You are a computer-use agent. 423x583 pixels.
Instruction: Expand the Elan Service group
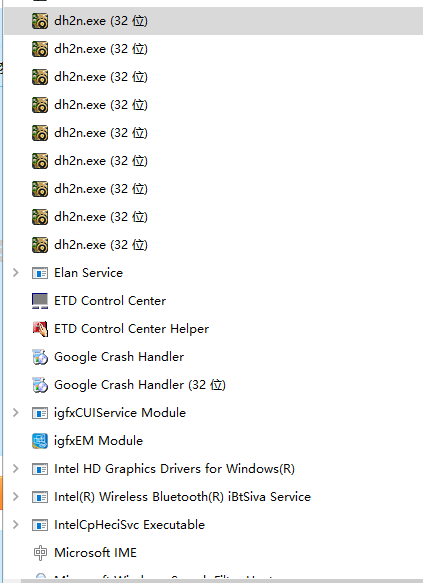[x=16, y=273]
